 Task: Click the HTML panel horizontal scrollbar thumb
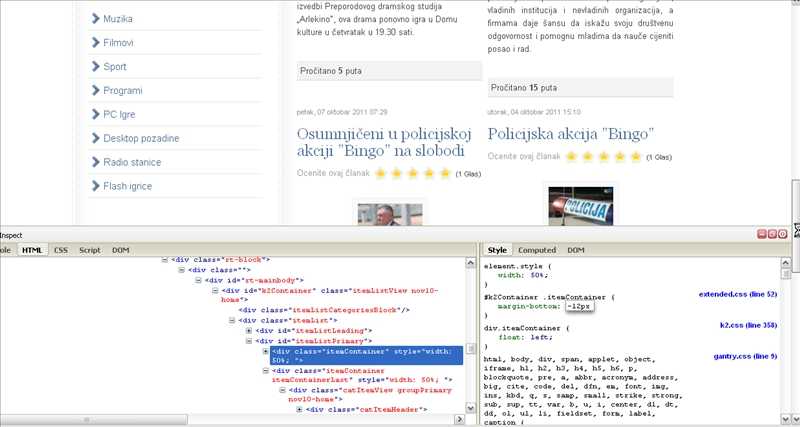pos(94,419)
